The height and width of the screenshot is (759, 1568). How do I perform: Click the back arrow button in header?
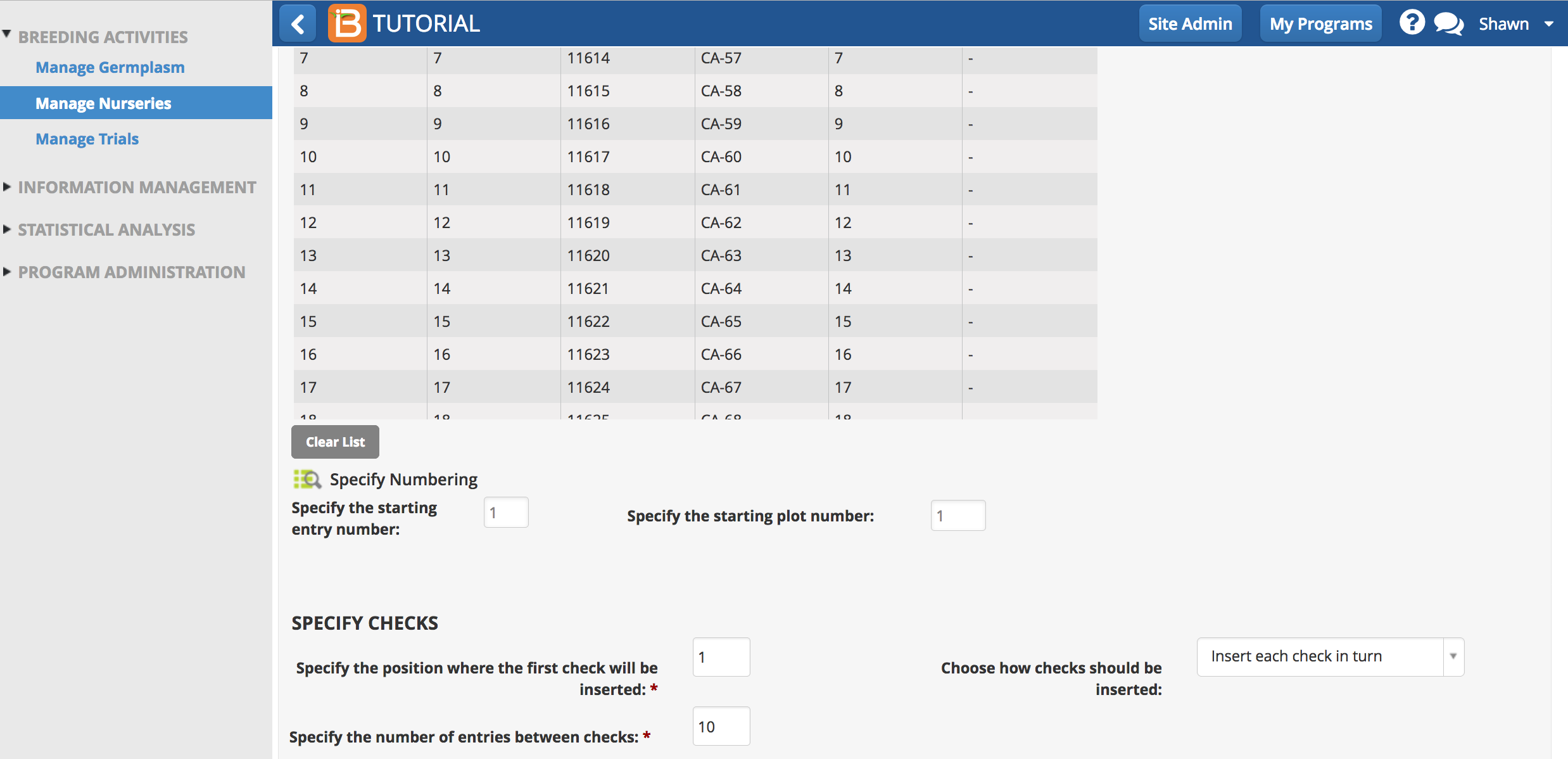pos(298,24)
